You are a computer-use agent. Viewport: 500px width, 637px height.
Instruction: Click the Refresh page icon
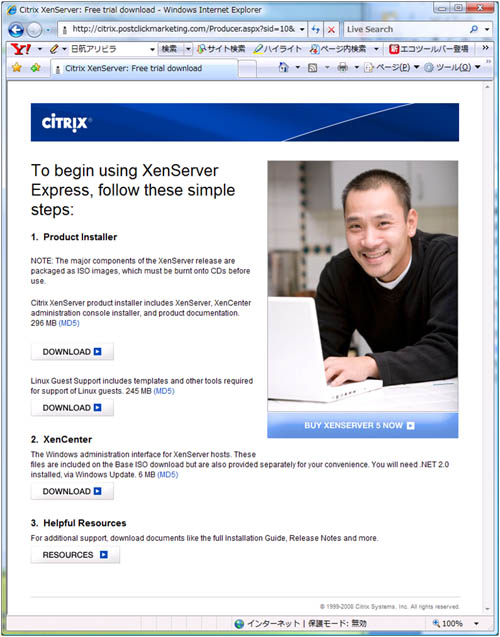316,29
